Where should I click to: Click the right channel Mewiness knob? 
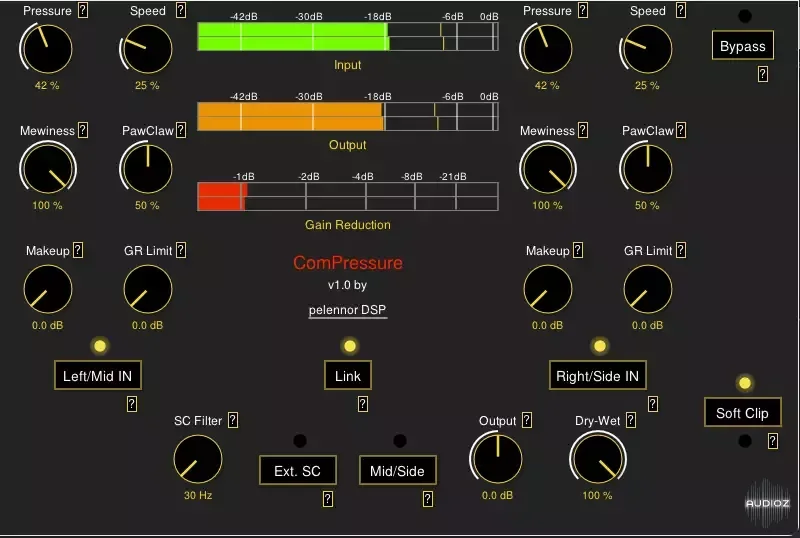pyautogui.click(x=547, y=169)
